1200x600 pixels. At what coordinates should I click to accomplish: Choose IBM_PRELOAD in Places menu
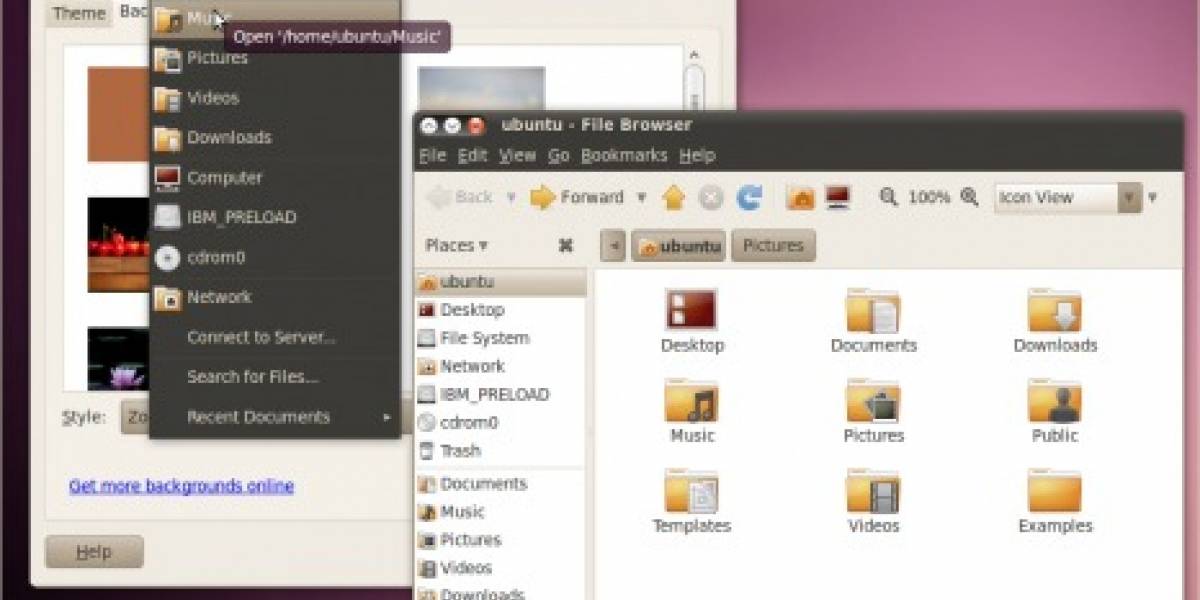tap(275, 217)
